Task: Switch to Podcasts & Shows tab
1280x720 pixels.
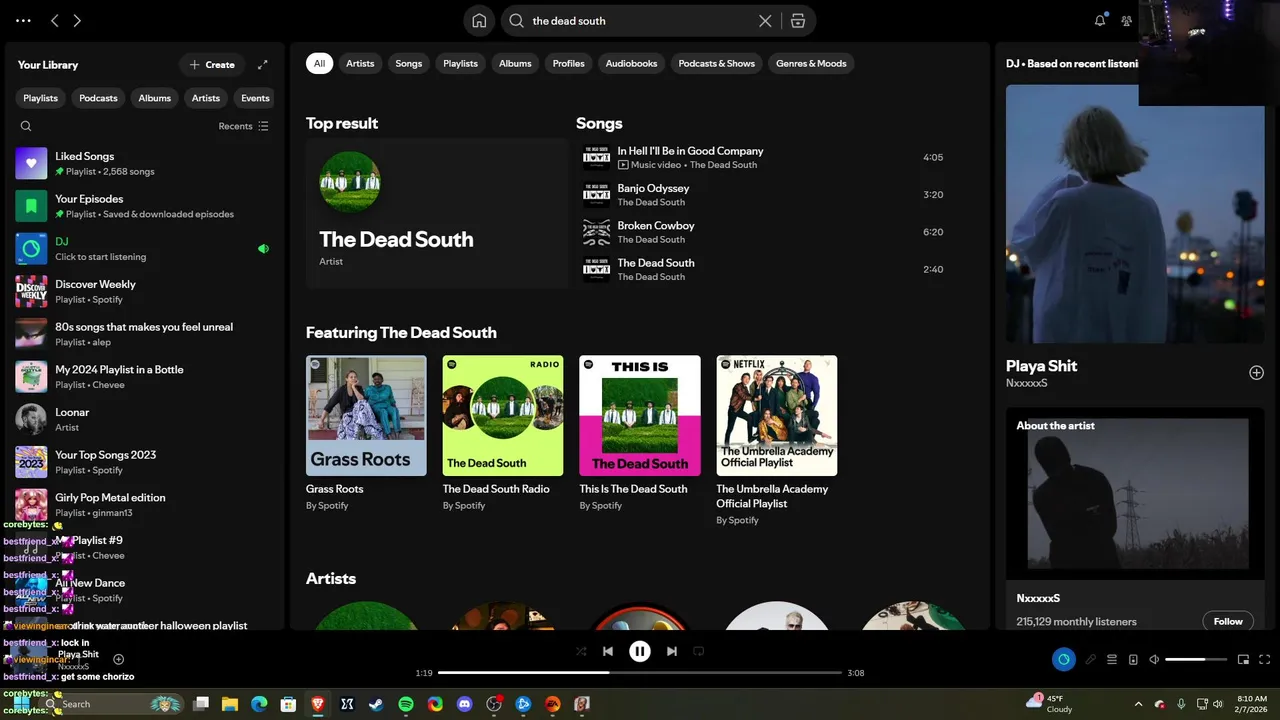Action: 717,63
